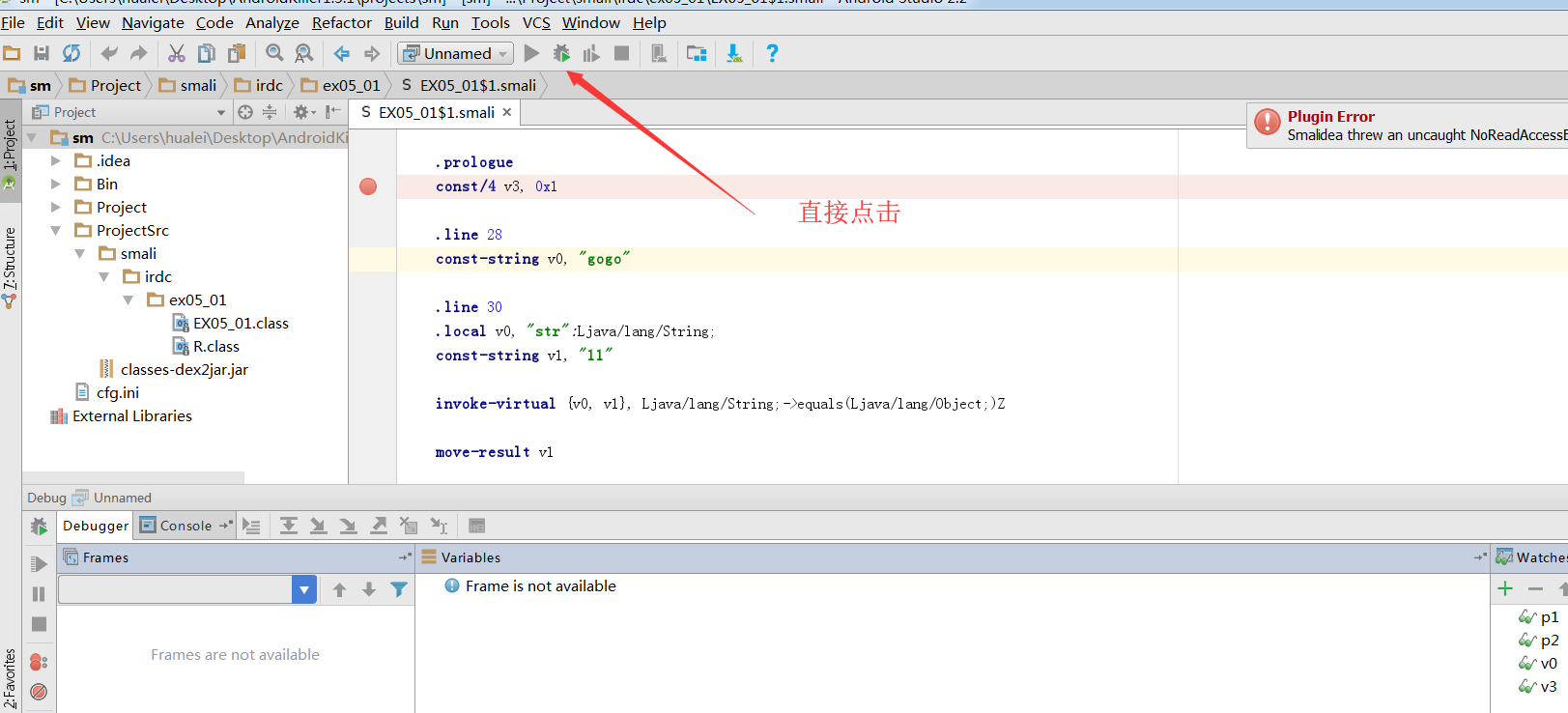Open the Unnamed run configuration dropdown
Viewport: 1568px width, 713px height.
point(456,53)
